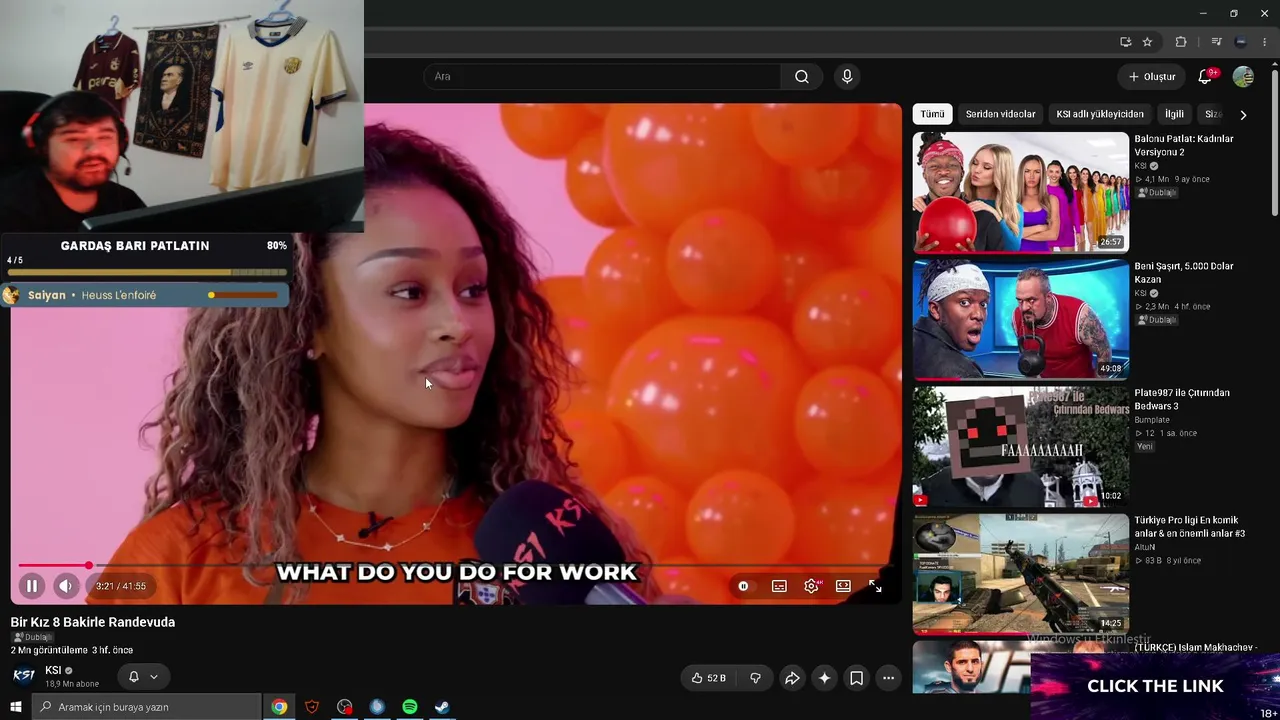1280x720 pixels.
Task: Click in the Ara search field
Action: tap(603, 77)
